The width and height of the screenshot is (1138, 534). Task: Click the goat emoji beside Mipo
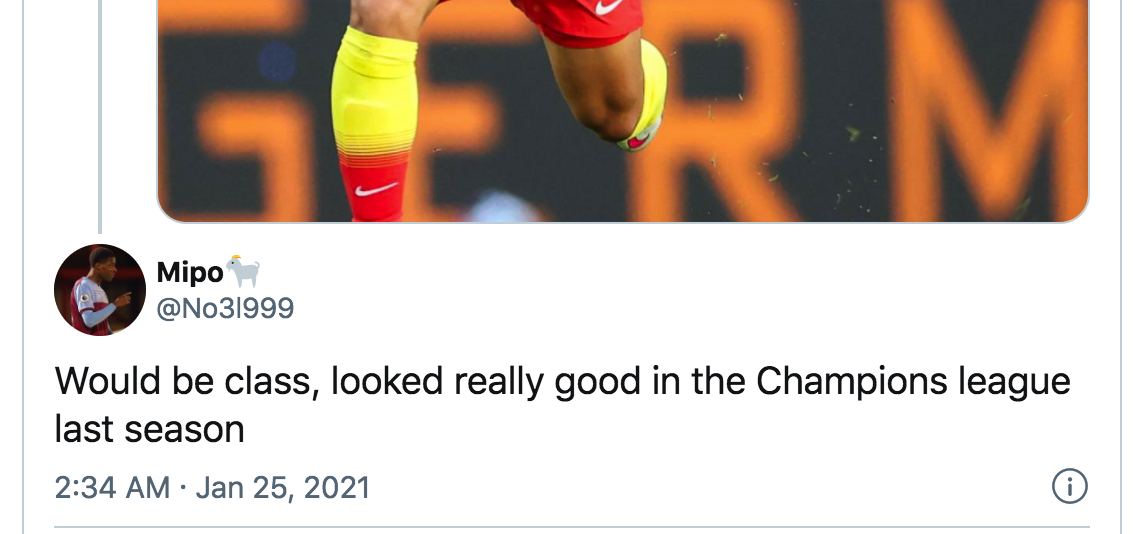point(243,271)
